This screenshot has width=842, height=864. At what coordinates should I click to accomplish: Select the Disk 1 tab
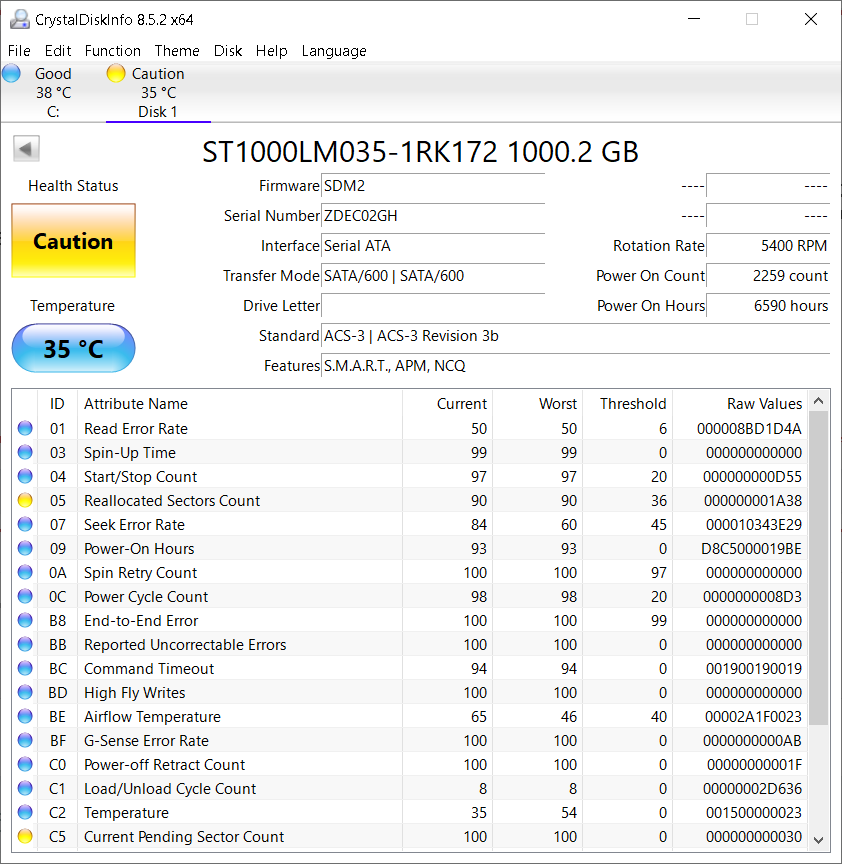(x=158, y=93)
